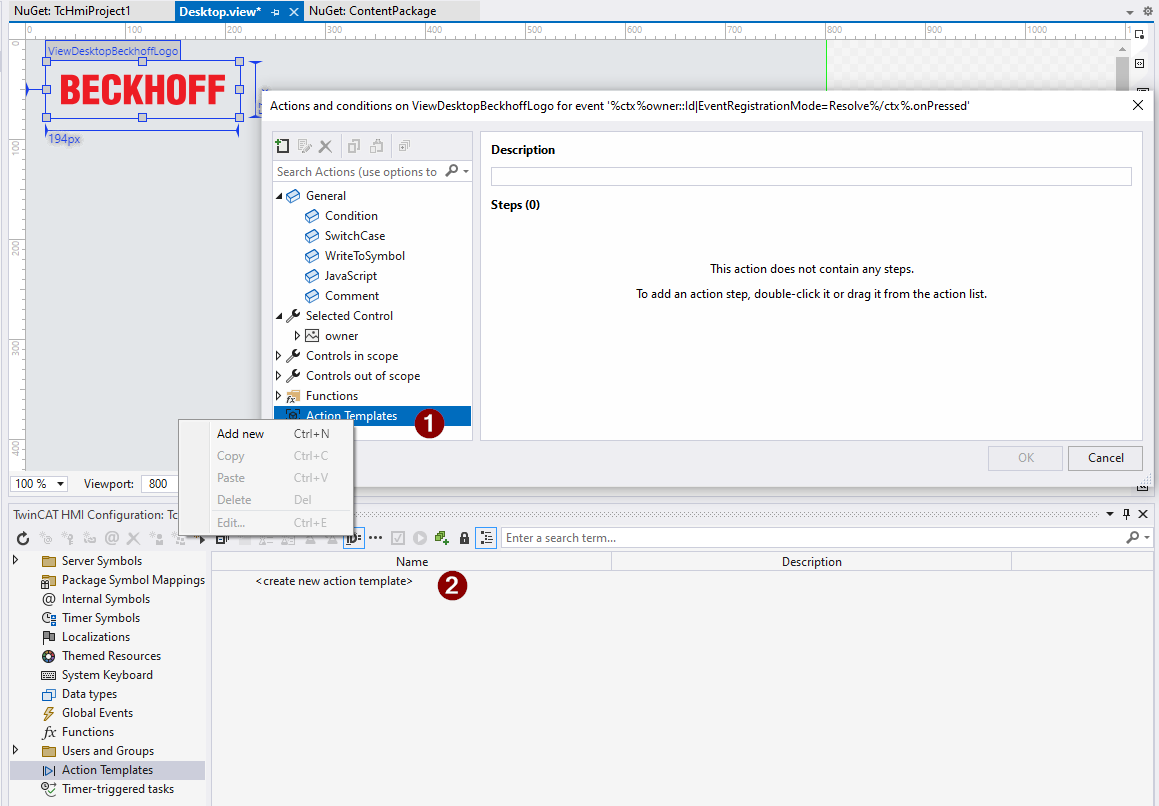Expand the Controls in scope tree node
This screenshot has height=806, width=1159.
pyautogui.click(x=279, y=355)
